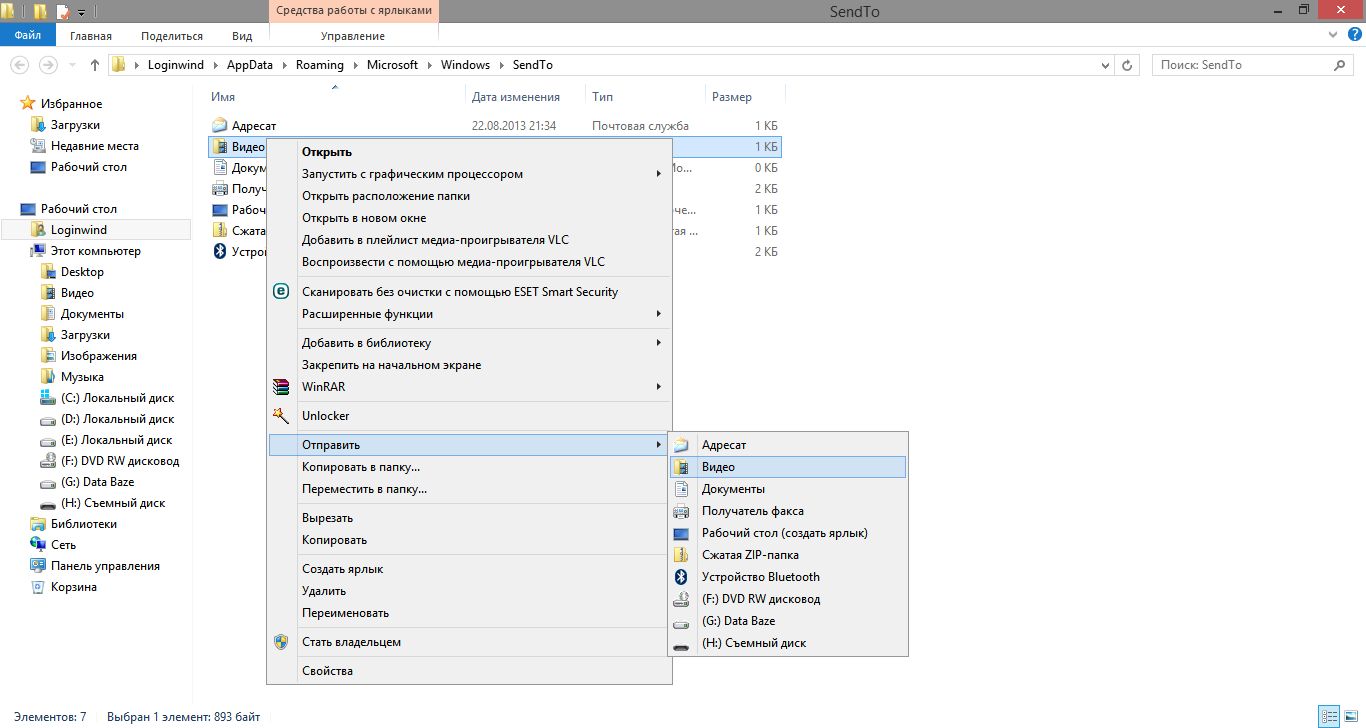Viewport: 1366px width, 728px height.
Task: Click the Microsoft breadcrumb in the address bar
Action: [x=392, y=65]
